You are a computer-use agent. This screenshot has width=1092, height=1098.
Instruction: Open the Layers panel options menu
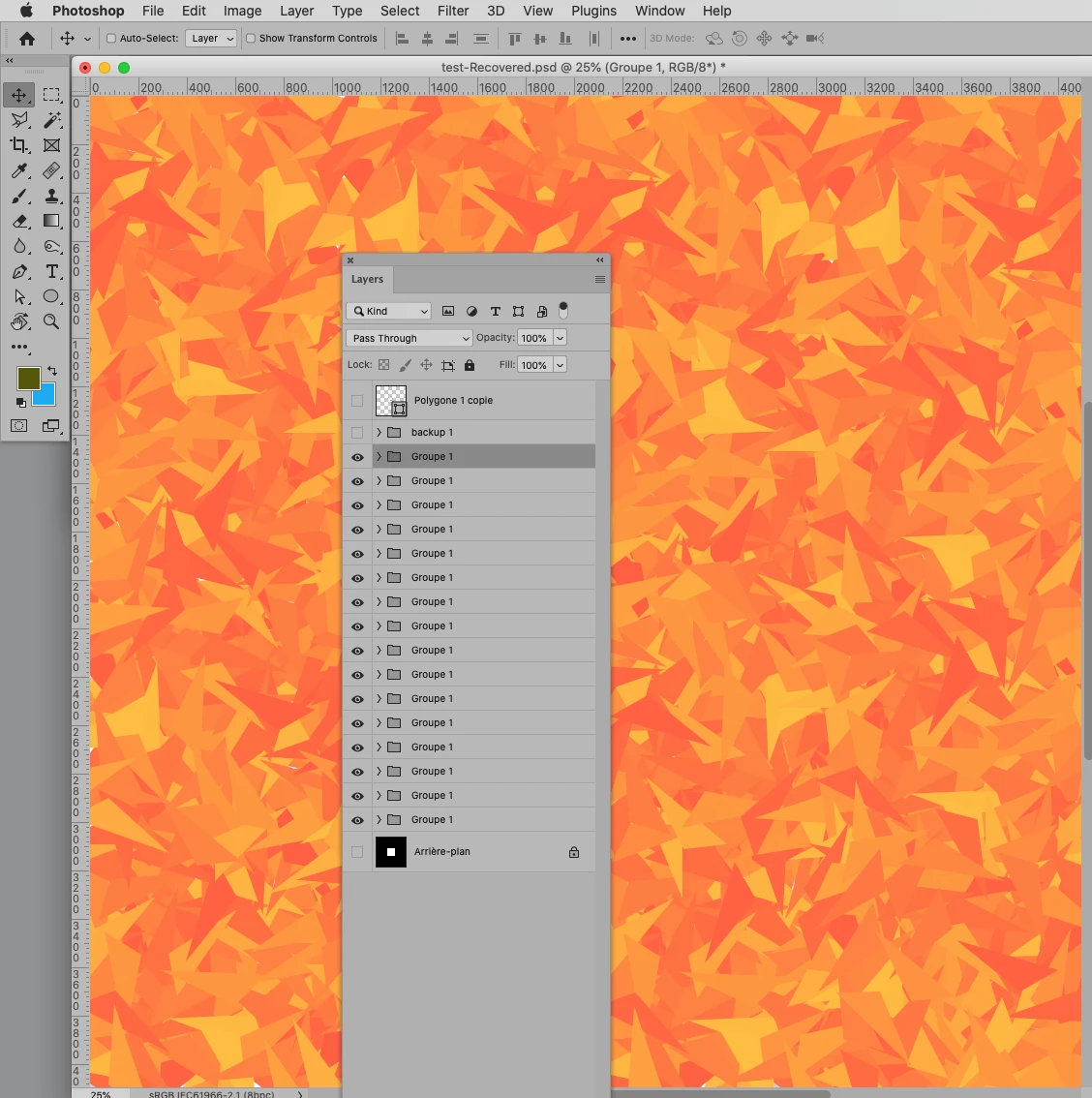(600, 280)
